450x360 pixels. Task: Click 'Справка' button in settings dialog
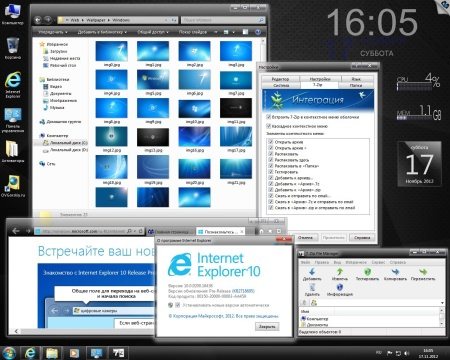[x=362, y=238]
